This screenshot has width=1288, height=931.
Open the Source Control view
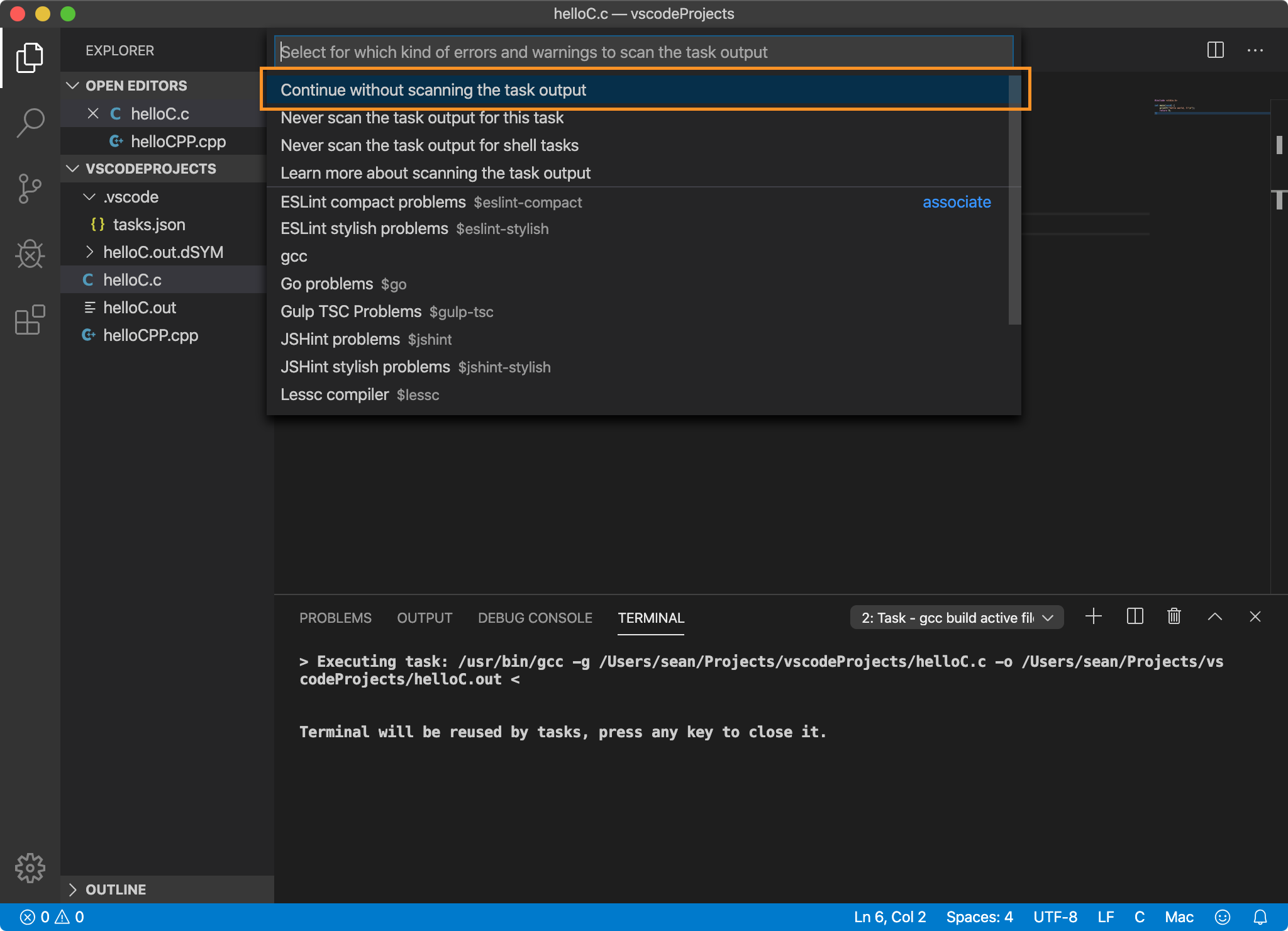point(30,189)
